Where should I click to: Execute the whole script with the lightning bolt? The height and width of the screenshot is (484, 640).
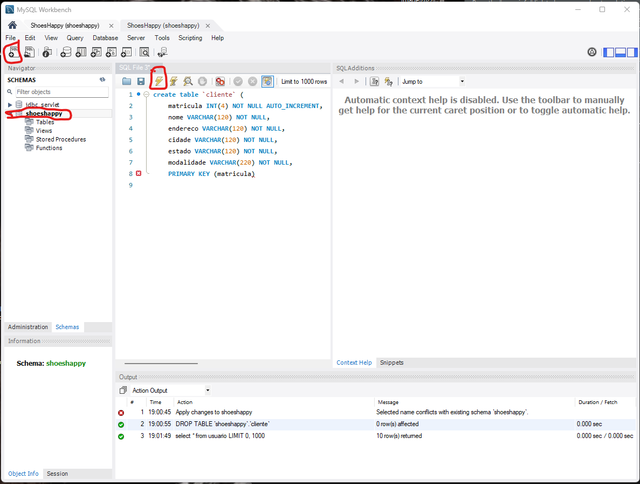pyautogui.click(x=158, y=82)
